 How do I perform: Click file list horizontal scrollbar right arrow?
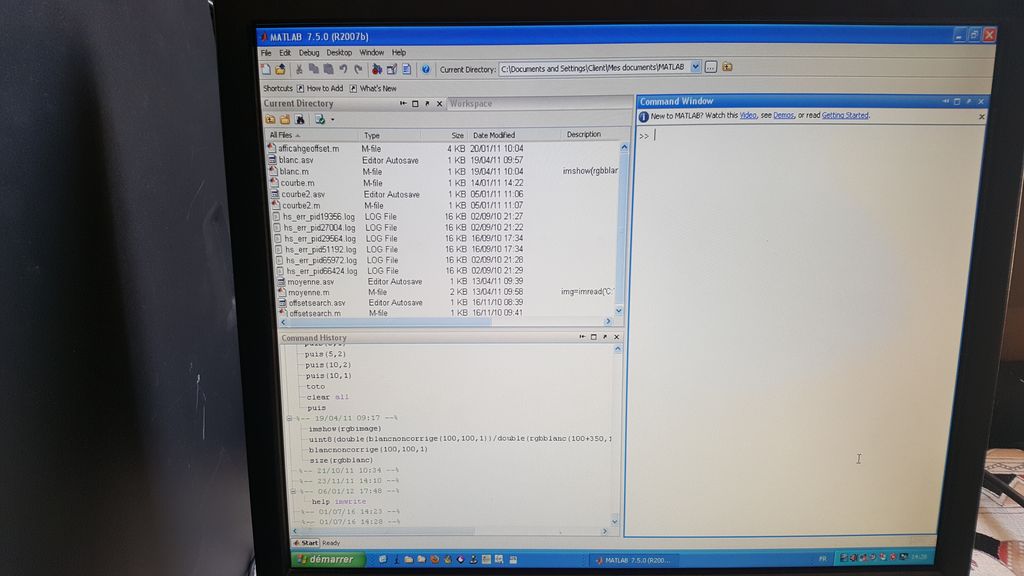tap(608, 321)
